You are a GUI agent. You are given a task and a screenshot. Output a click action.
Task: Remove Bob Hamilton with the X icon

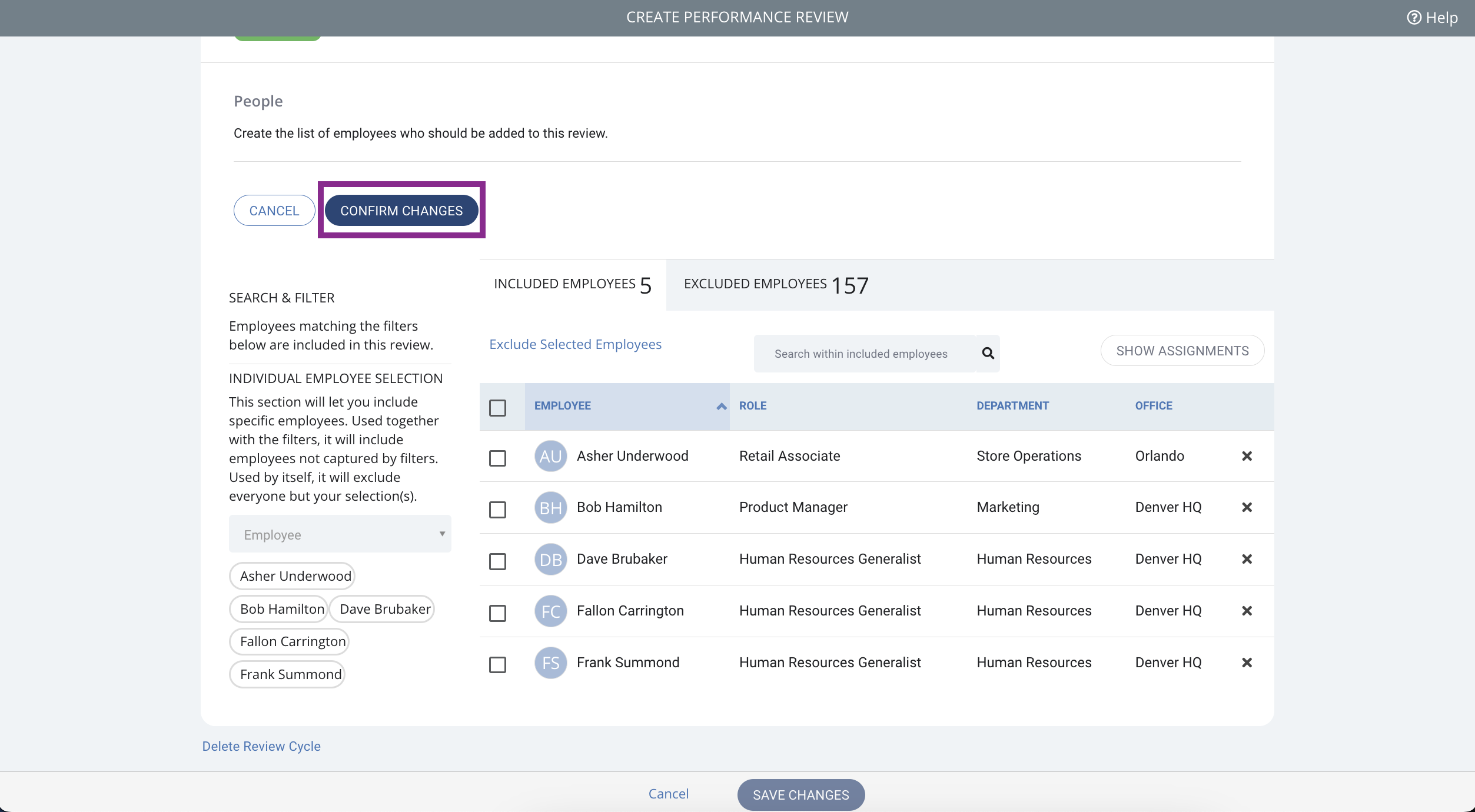pos(1247,507)
